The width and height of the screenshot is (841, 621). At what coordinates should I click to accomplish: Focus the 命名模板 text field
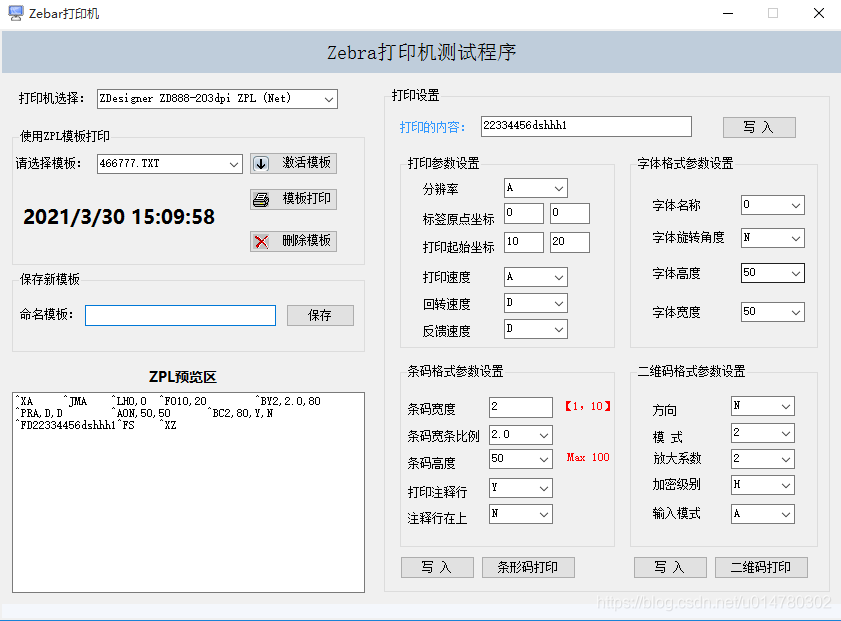pos(180,315)
